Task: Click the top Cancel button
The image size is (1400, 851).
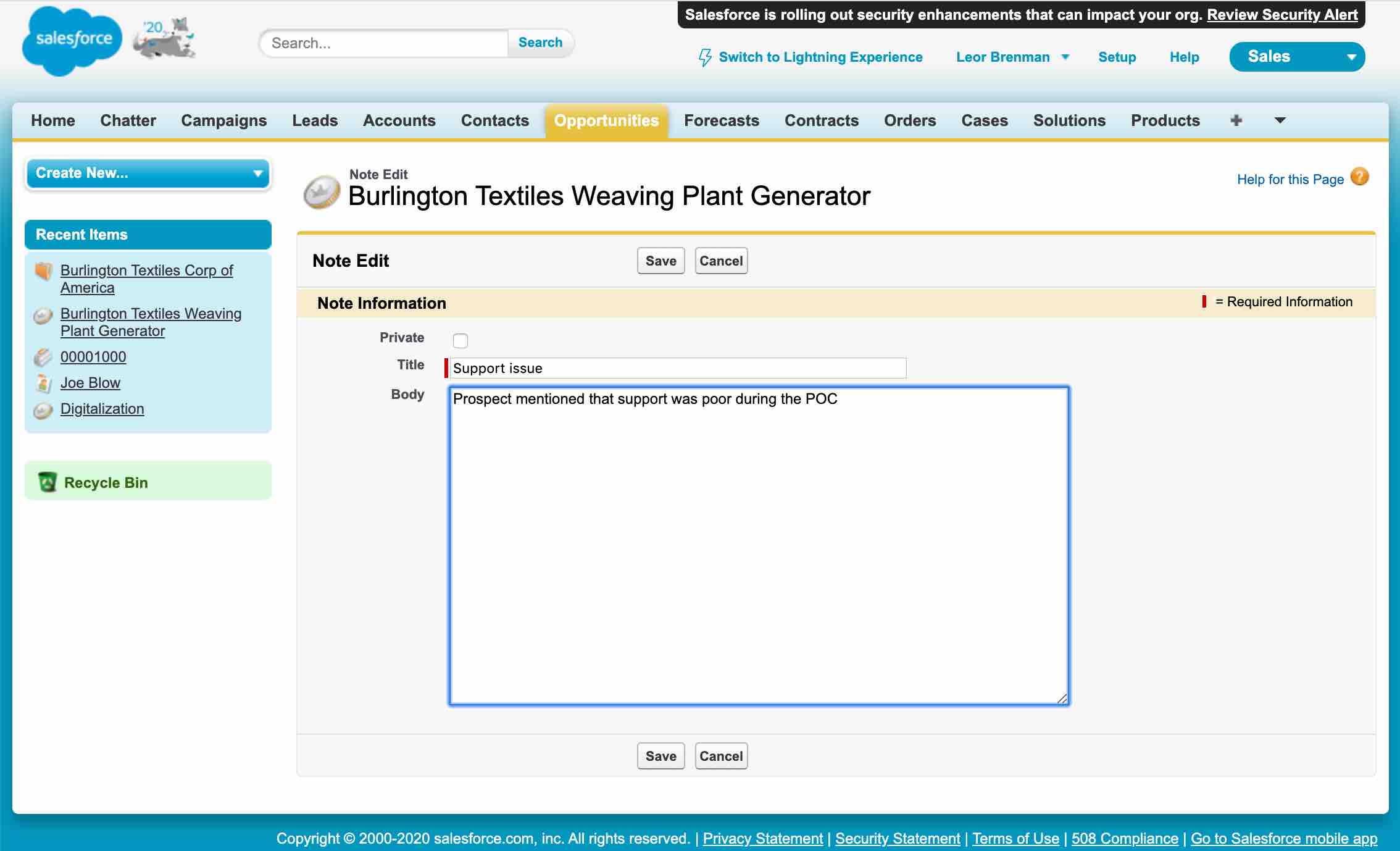Action: [721, 261]
